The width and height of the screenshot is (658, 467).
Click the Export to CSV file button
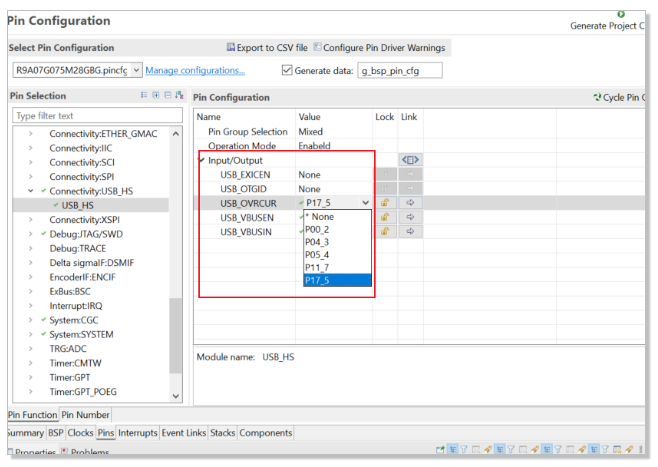[267, 47]
